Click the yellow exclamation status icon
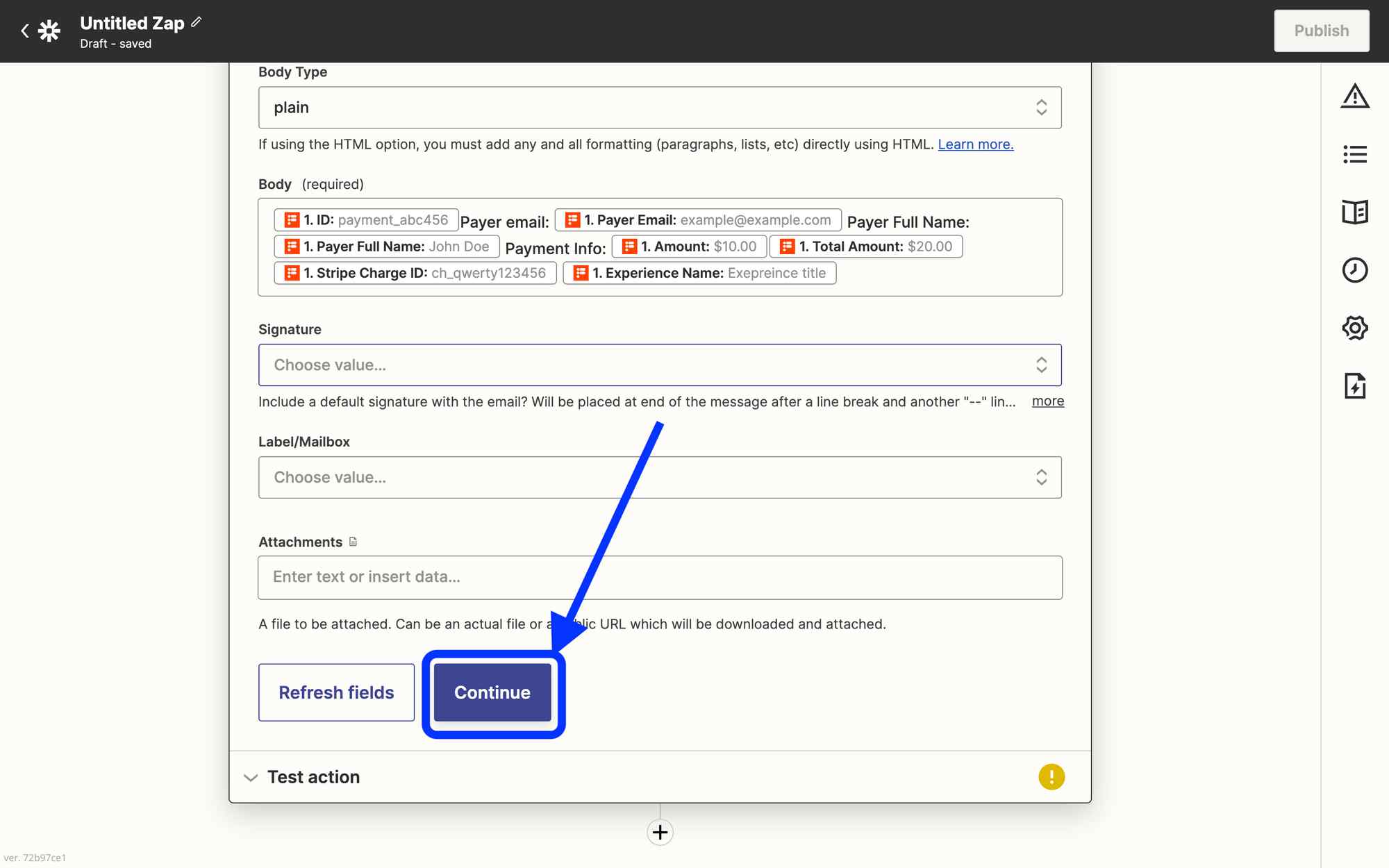 pyautogui.click(x=1051, y=776)
